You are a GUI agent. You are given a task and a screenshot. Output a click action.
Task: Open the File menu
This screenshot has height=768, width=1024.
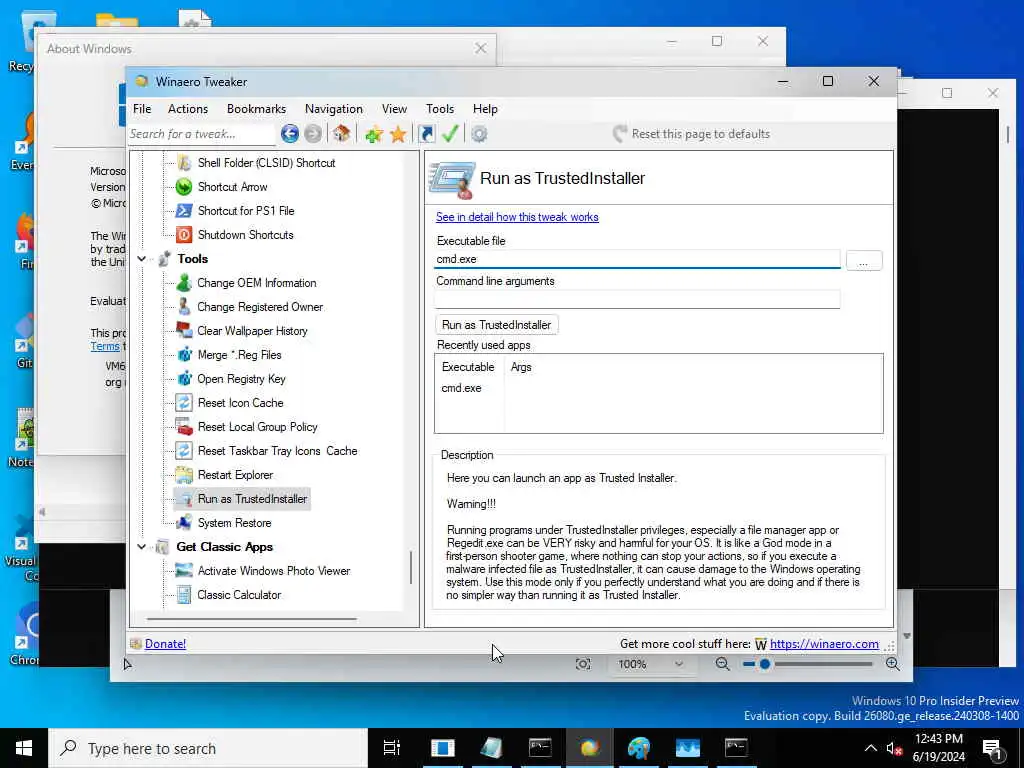pyautogui.click(x=142, y=108)
